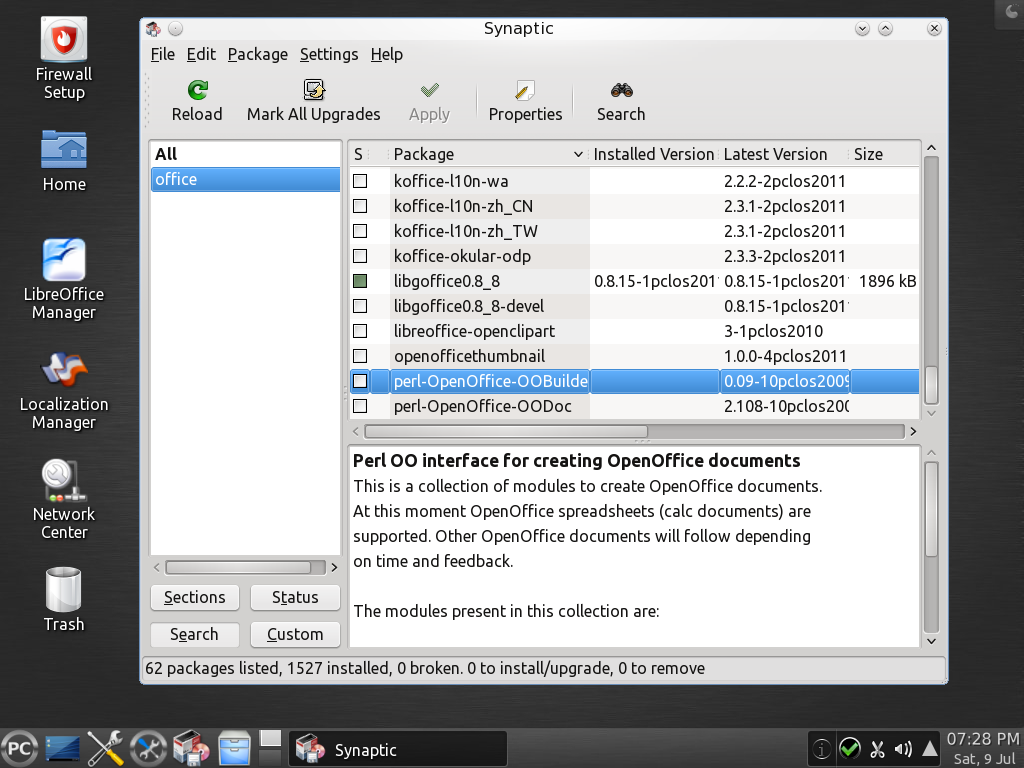Click the scissors clipboard tray icon
The height and width of the screenshot is (768, 1024).
(877, 748)
